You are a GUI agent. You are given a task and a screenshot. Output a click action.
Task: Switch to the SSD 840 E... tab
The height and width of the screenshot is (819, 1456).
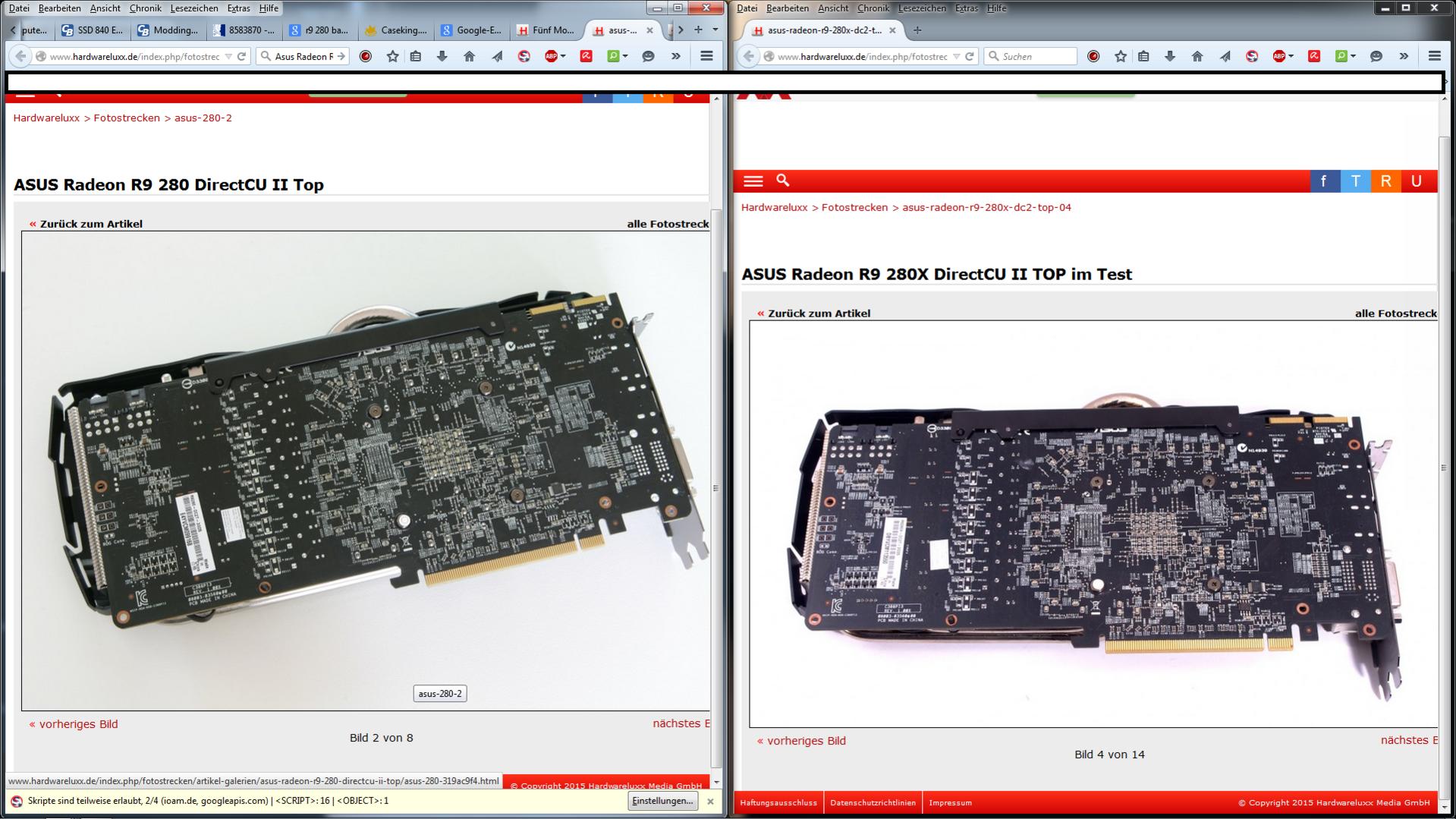pos(92,30)
